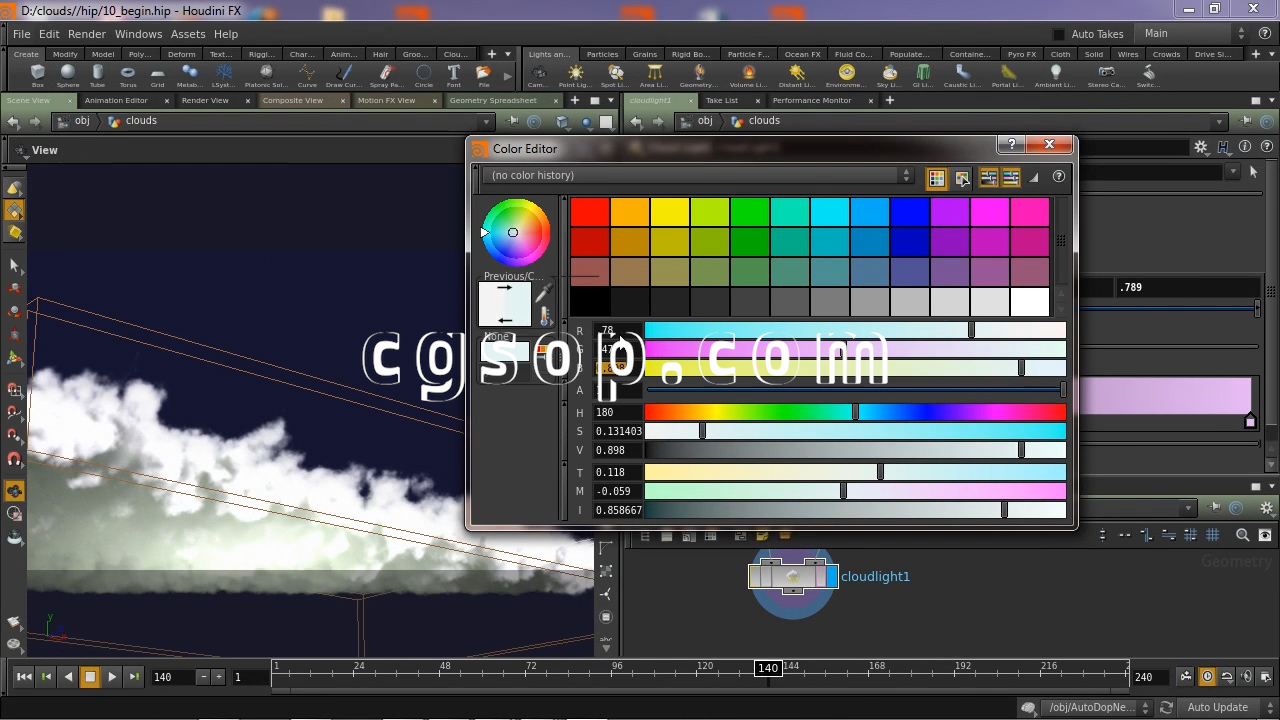Select the Curve shelf tool

[307, 76]
